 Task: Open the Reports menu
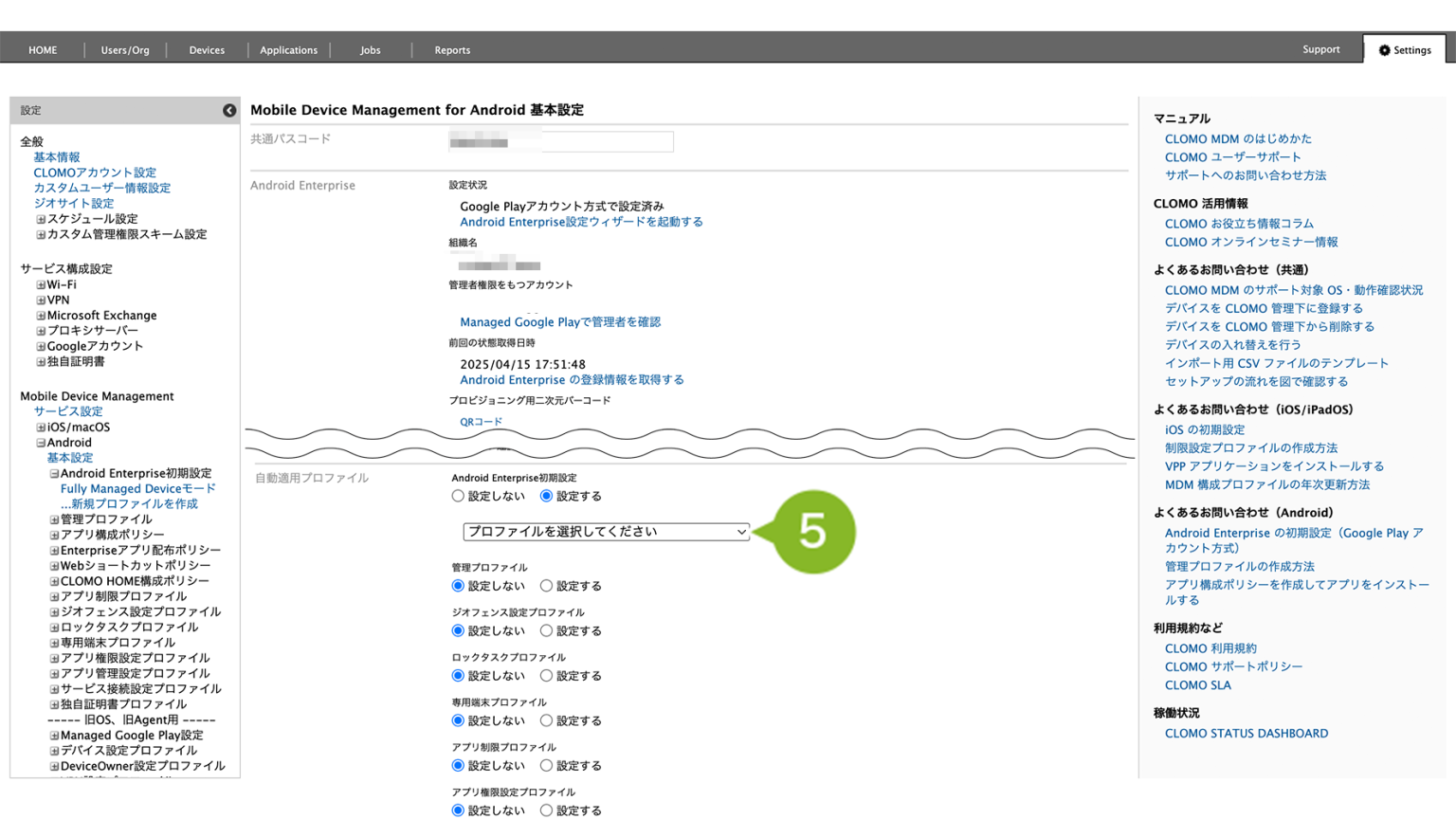(452, 50)
